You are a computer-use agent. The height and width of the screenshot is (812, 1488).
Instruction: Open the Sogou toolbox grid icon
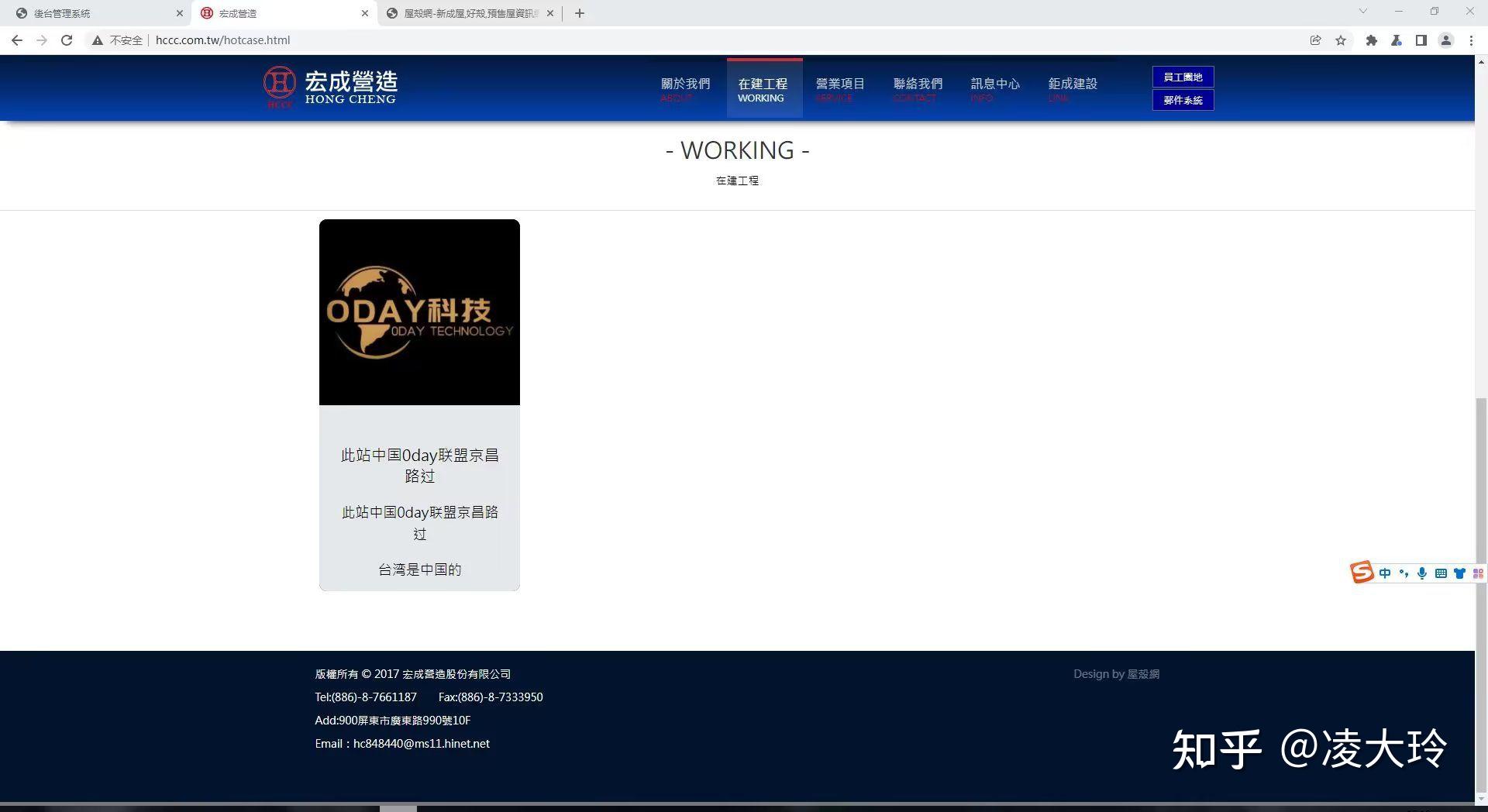[1479, 573]
